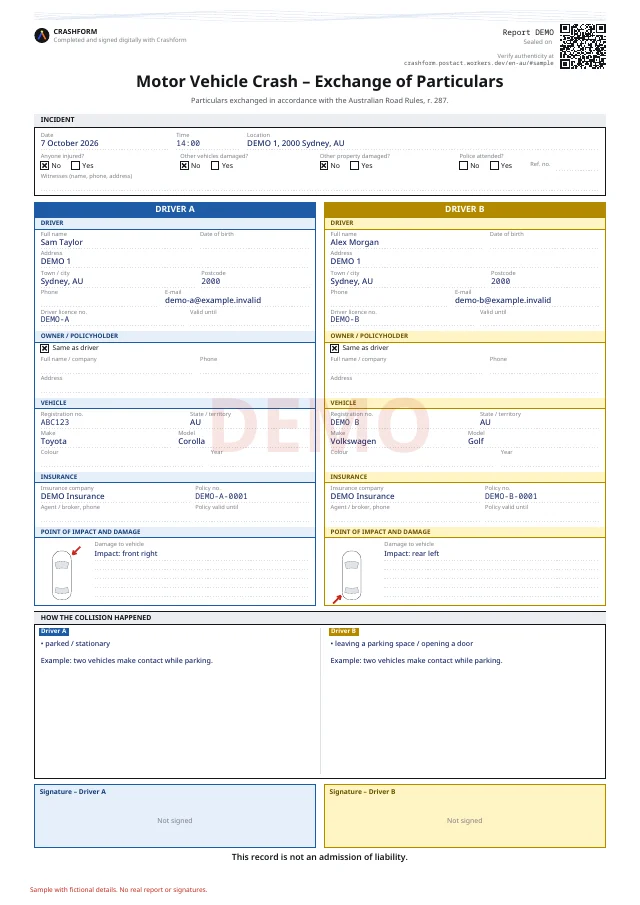Click the 'Driver A' collision tag

pyautogui.click(x=54, y=631)
